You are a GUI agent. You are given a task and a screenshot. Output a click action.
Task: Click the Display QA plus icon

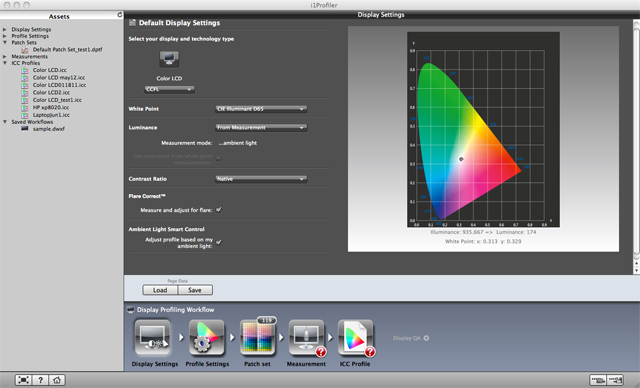pos(426,338)
